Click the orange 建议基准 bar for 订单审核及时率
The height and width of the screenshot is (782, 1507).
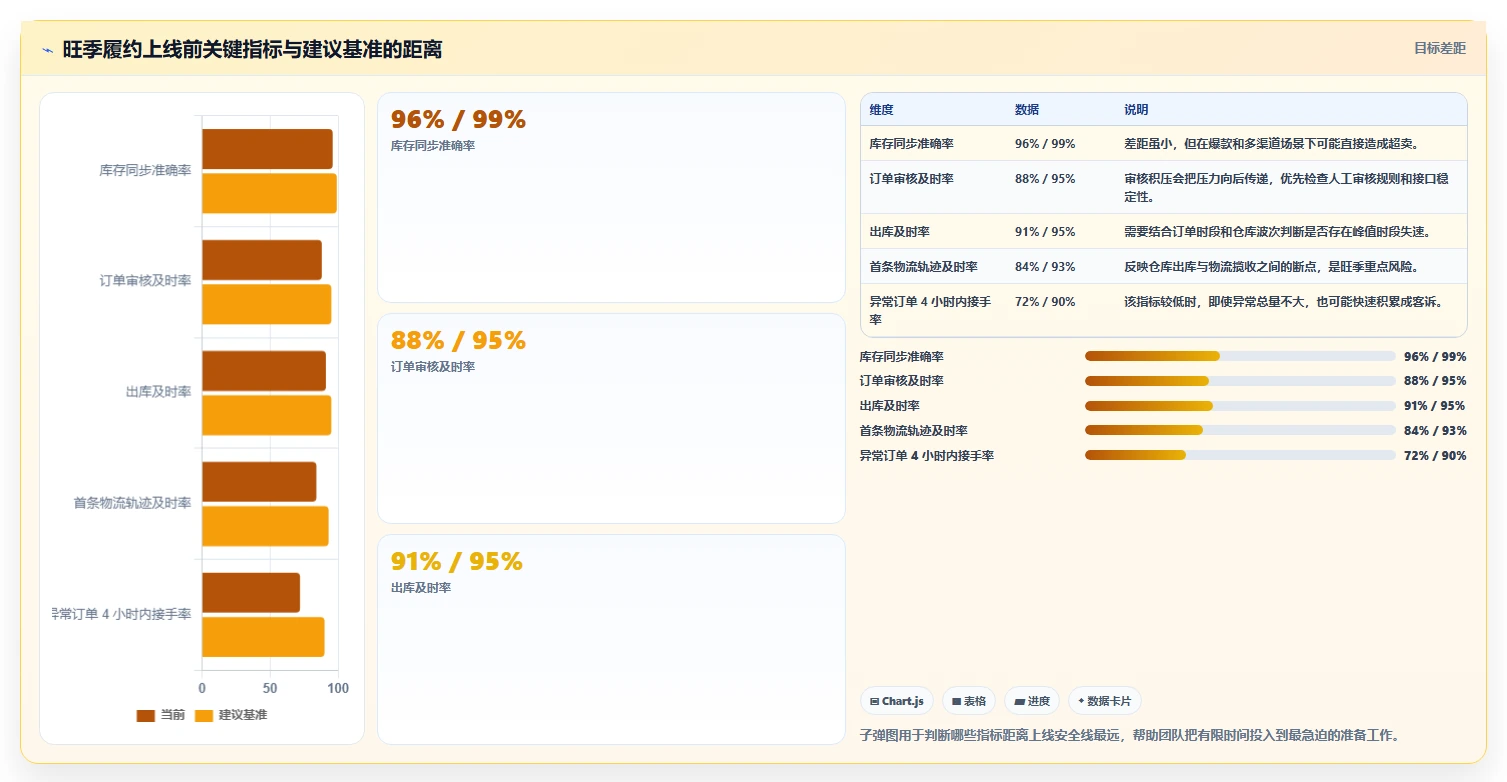click(266, 304)
